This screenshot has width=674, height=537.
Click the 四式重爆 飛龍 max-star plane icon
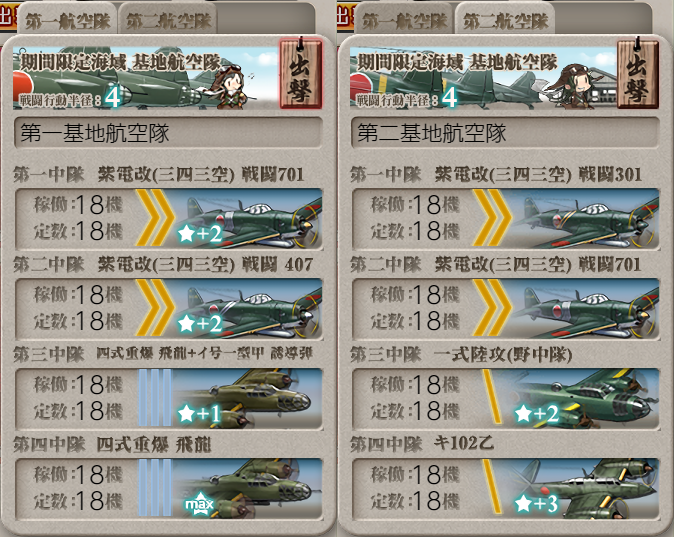[x=247, y=488]
